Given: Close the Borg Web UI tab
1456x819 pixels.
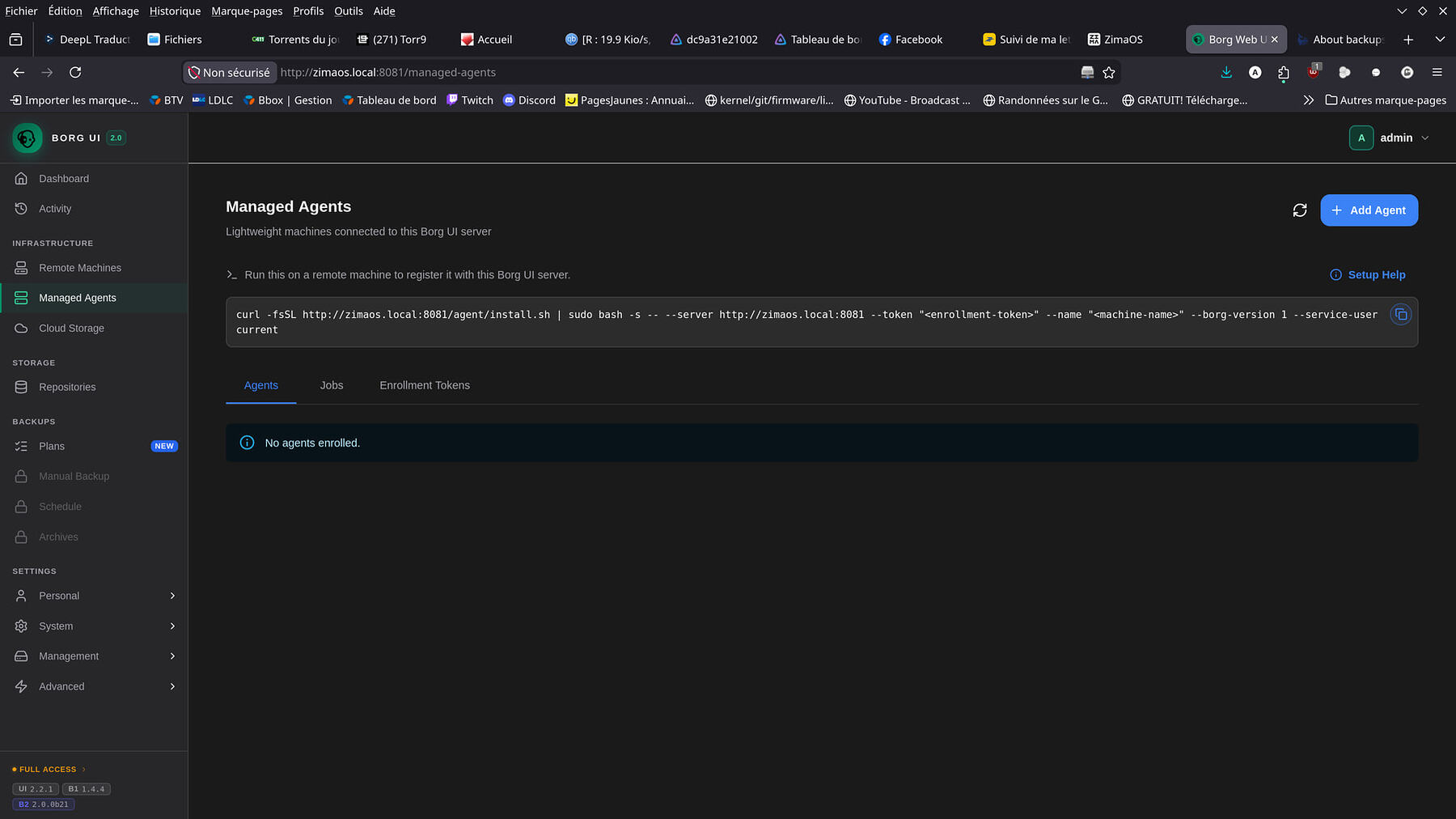Looking at the screenshot, I should (1275, 40).
